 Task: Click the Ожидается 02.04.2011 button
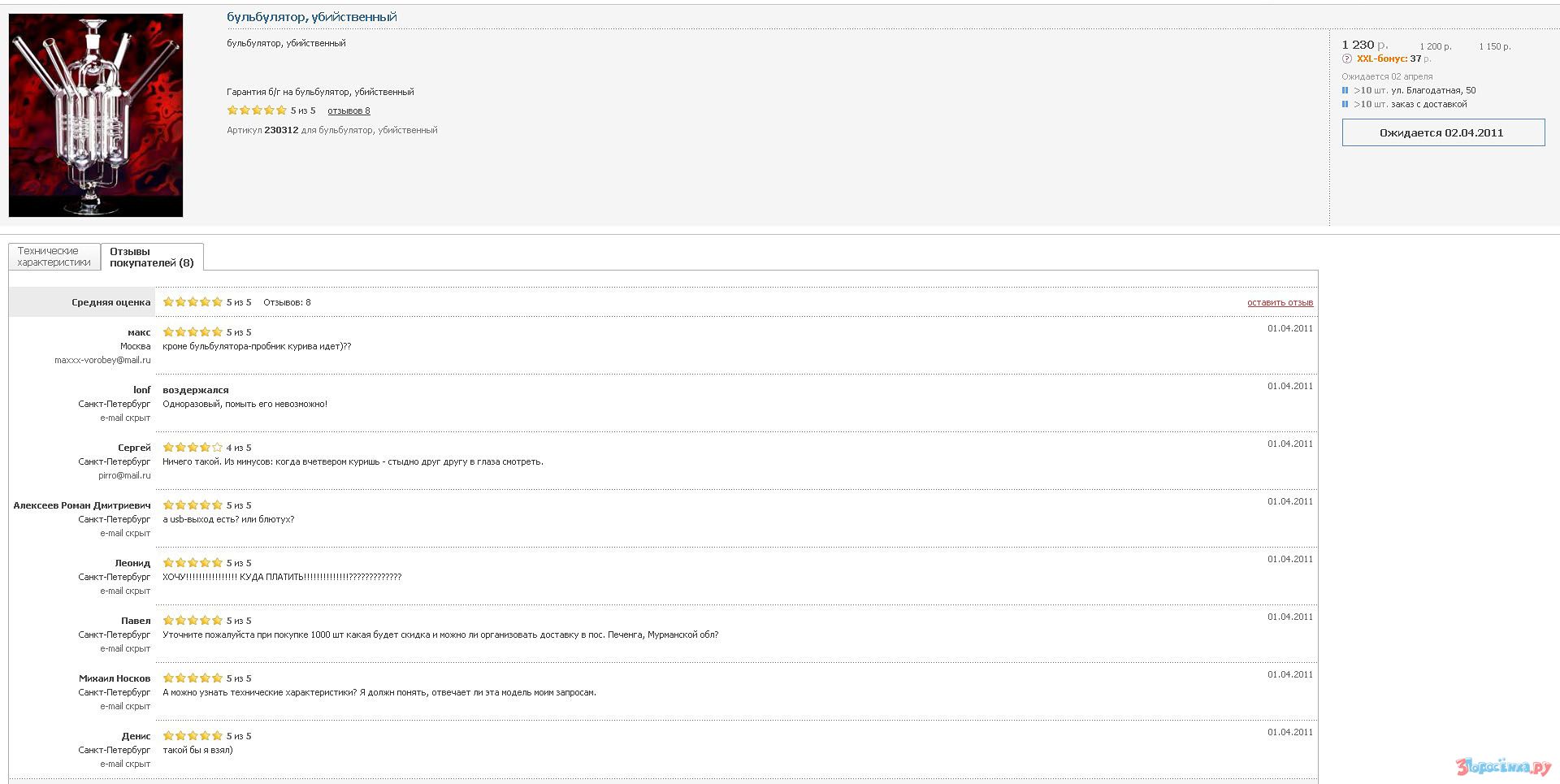tap(1442, 132)
